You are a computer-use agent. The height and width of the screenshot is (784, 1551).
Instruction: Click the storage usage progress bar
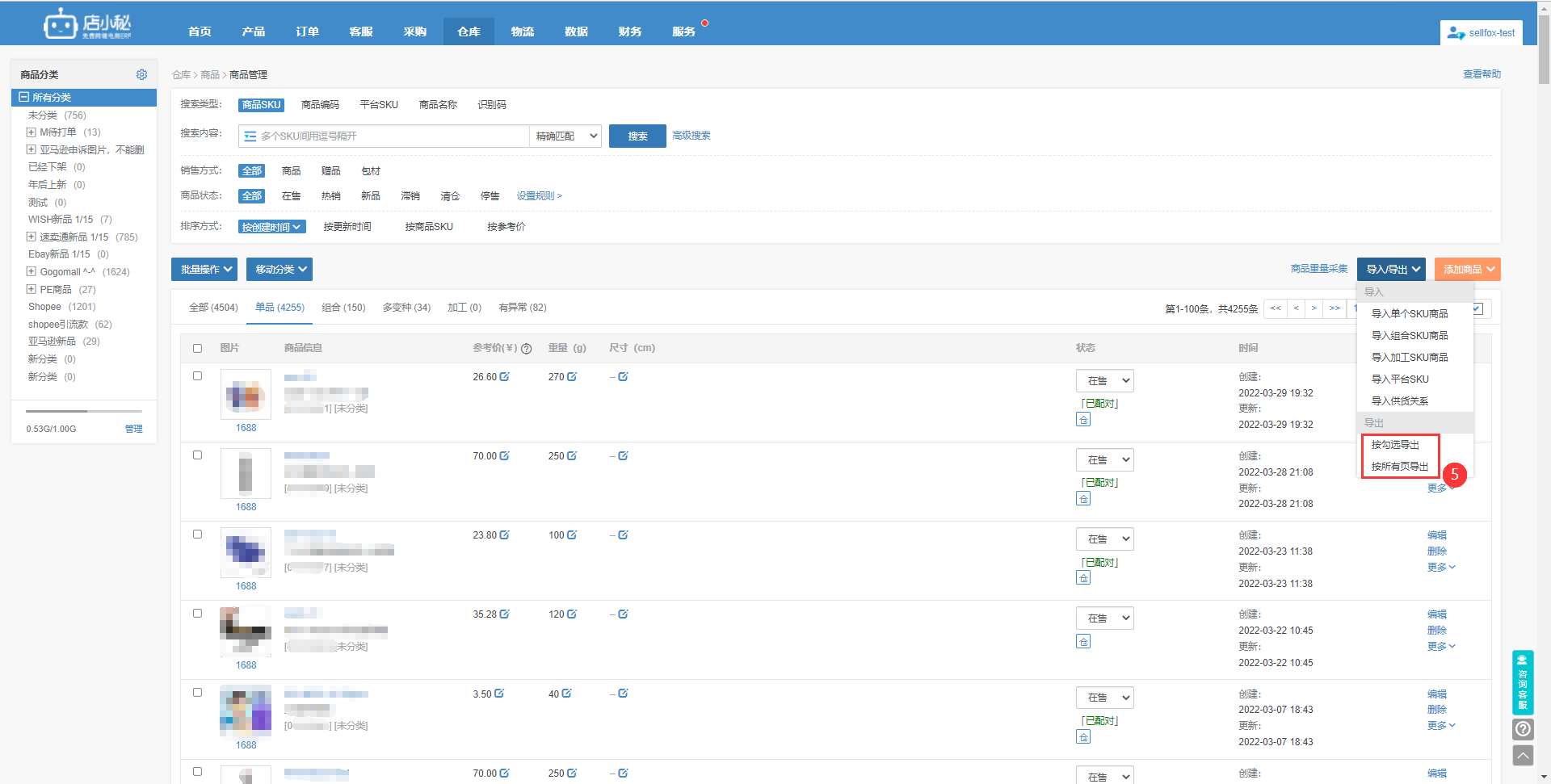84,412
